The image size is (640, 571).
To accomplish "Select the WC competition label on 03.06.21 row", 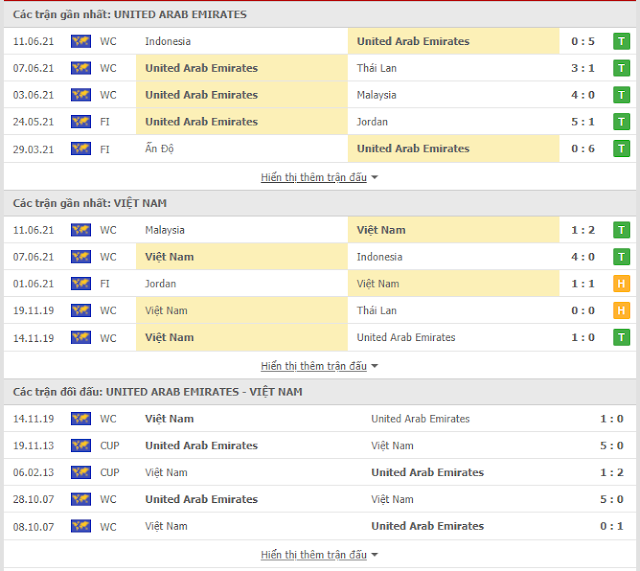I will pyautogui.click(x=108, y=95).
